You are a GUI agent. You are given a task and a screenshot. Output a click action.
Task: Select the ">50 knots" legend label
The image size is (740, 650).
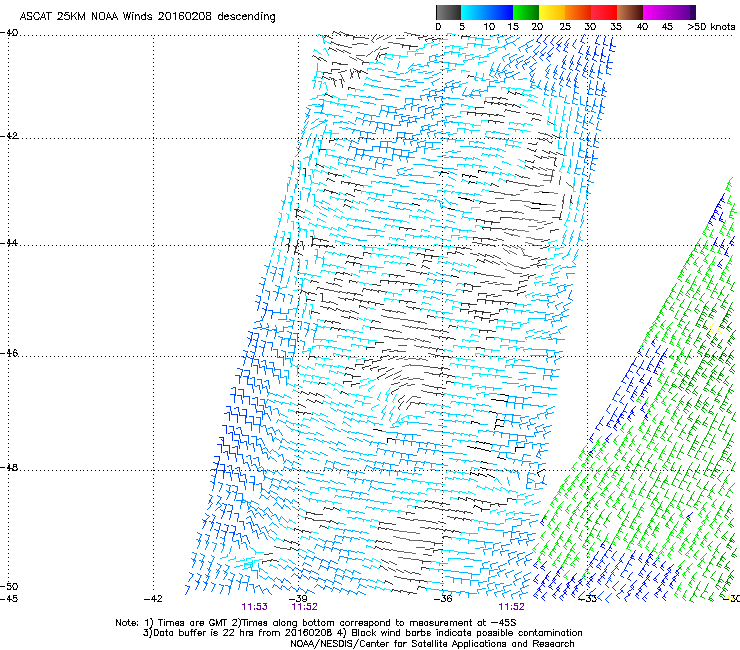coord(711,26)
